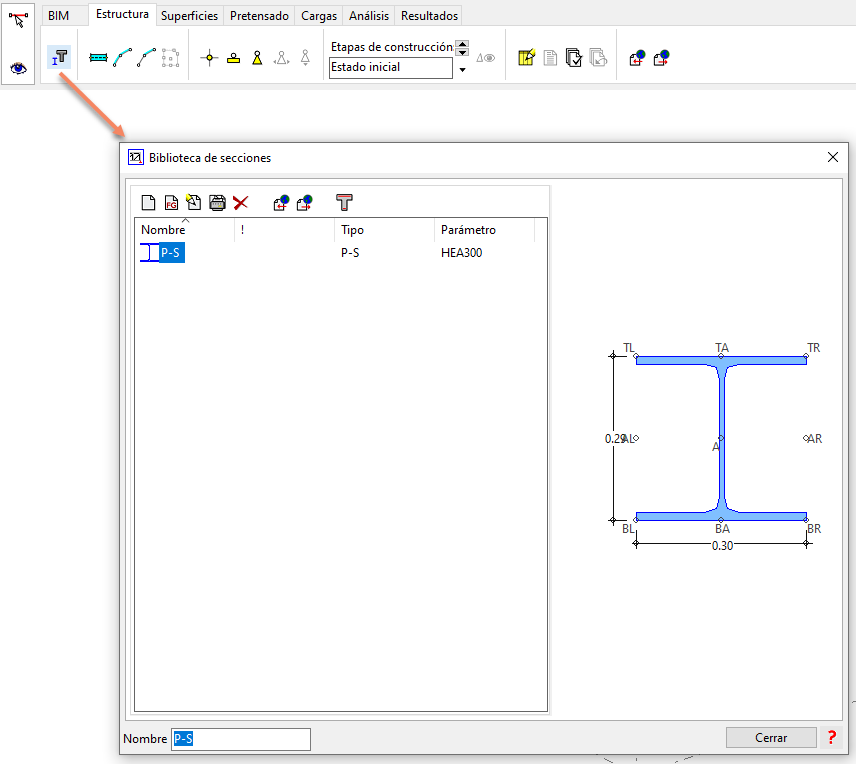Delete selected section with red X
The width and height of the screenshot is (856, 764).
click(240, 203)
